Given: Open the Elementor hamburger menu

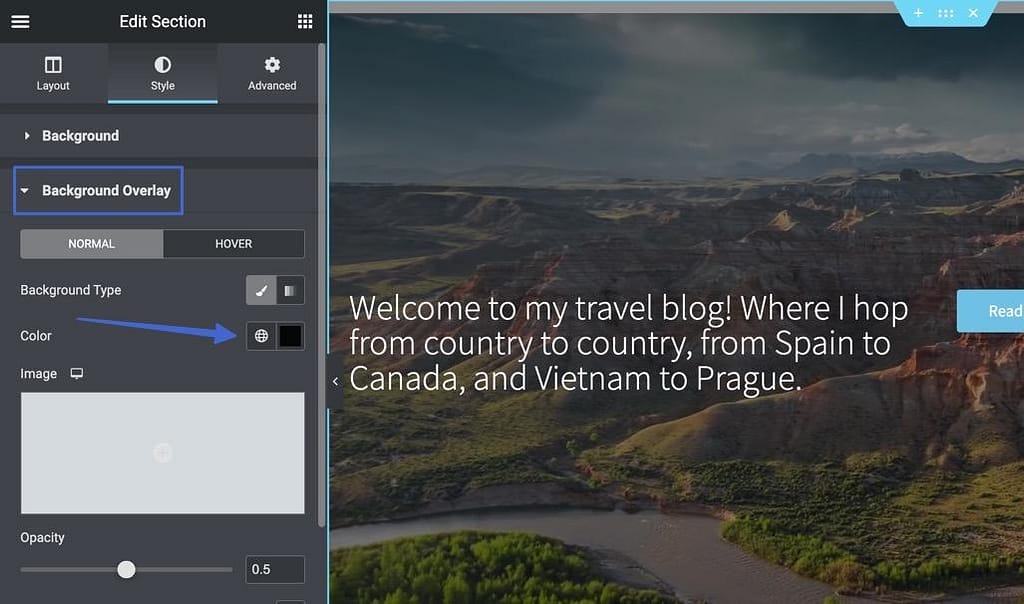Looking at the screenshot, I should 20,21.
